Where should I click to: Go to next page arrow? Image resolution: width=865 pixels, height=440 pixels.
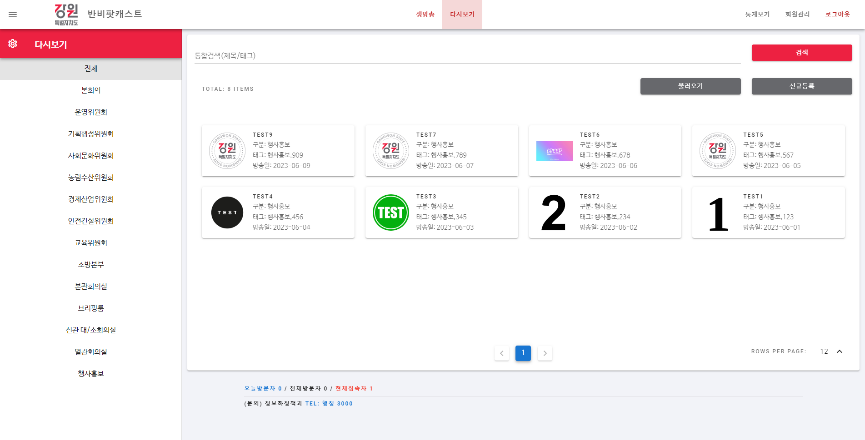click(x=545, y=353)
